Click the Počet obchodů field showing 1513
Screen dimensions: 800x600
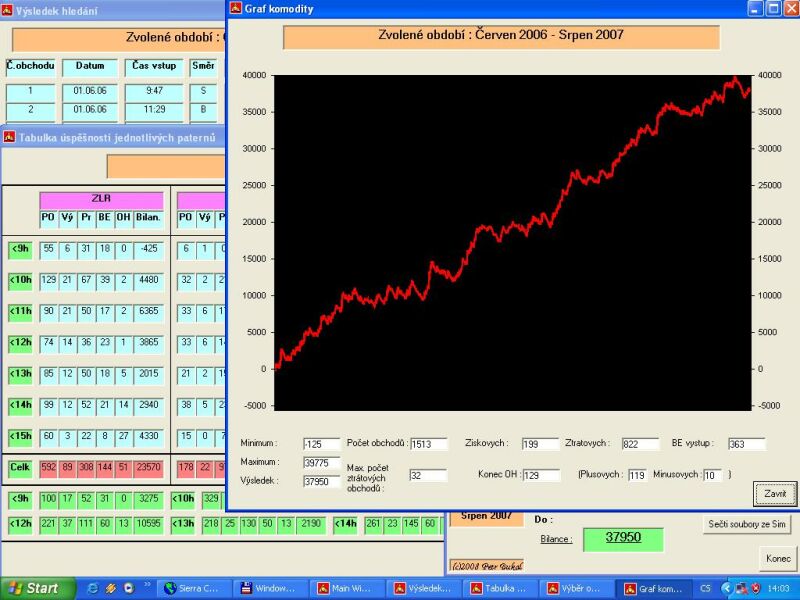point(429,444)
